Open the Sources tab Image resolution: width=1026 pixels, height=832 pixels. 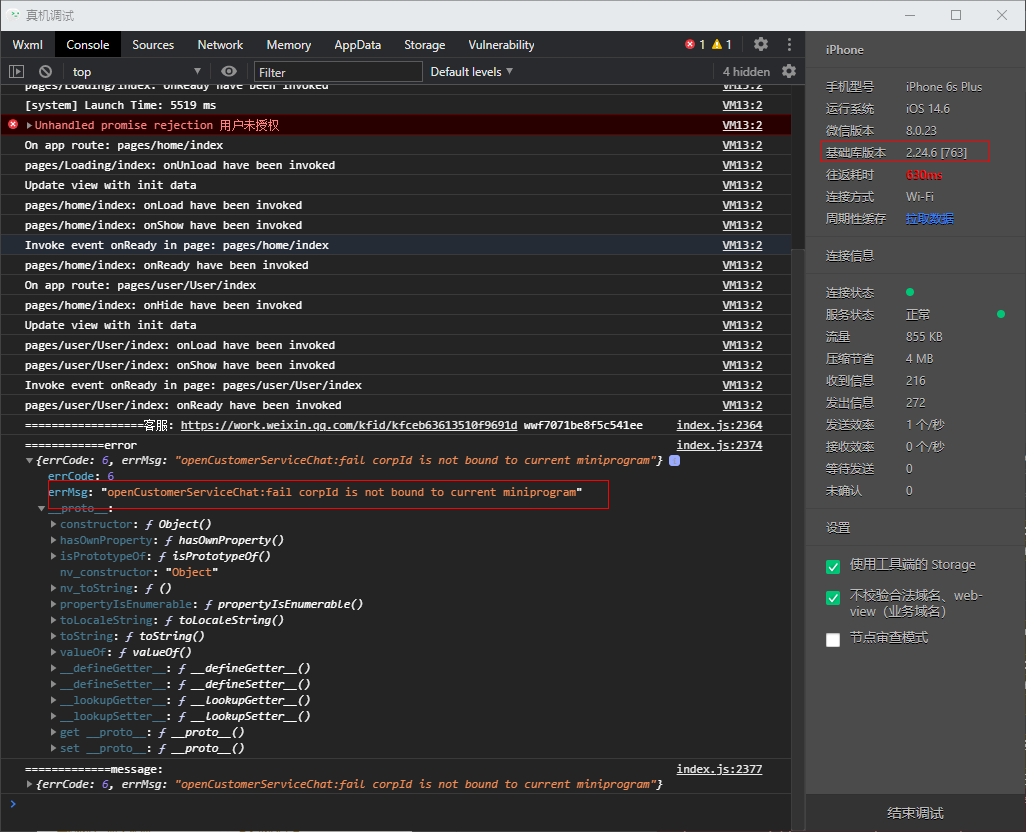(153, 44)
